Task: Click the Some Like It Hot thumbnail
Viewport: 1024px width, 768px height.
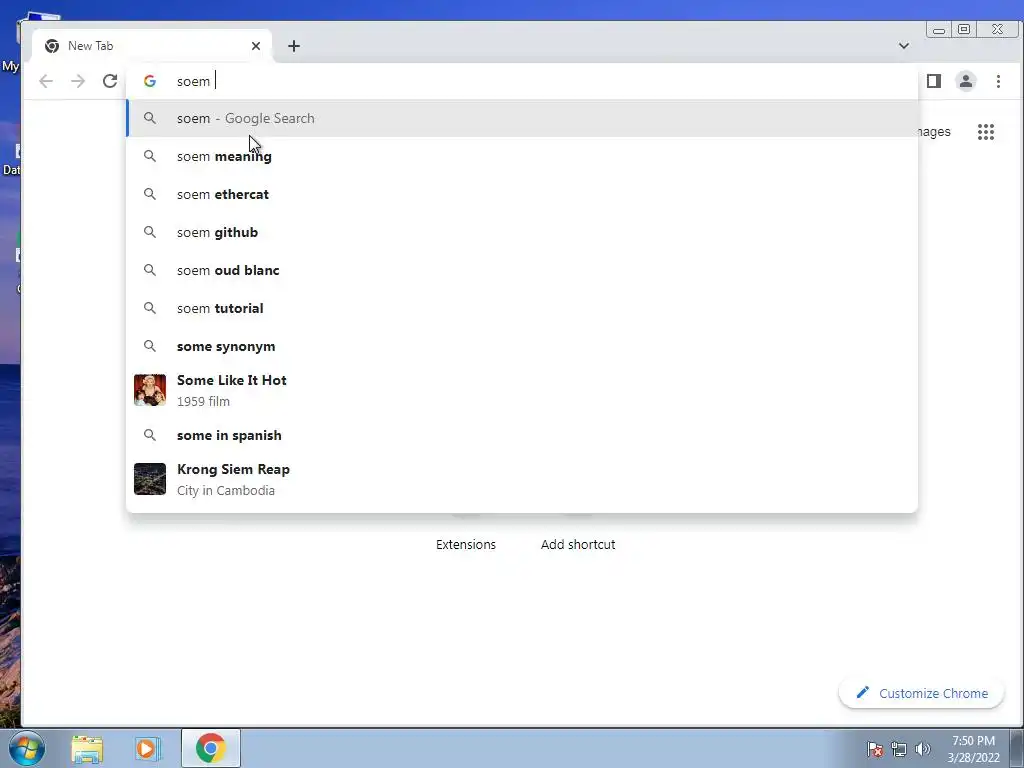Action: [150, 391]
